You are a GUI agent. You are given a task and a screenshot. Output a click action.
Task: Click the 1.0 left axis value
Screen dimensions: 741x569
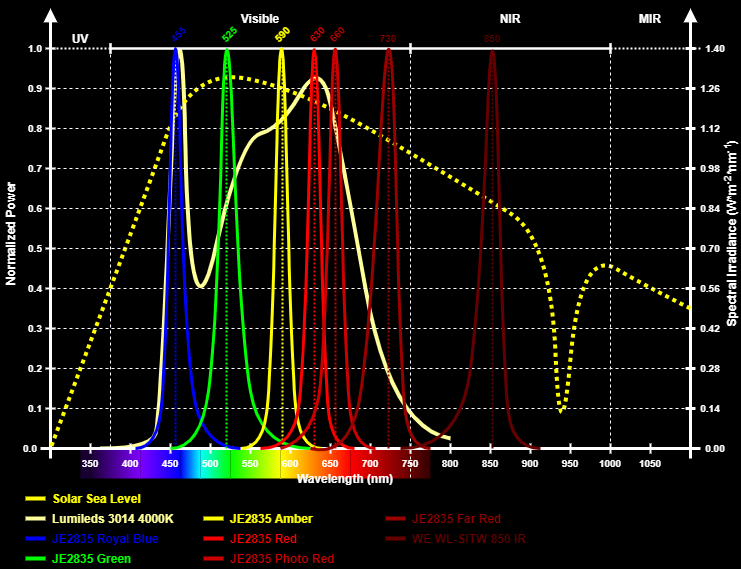36,49
